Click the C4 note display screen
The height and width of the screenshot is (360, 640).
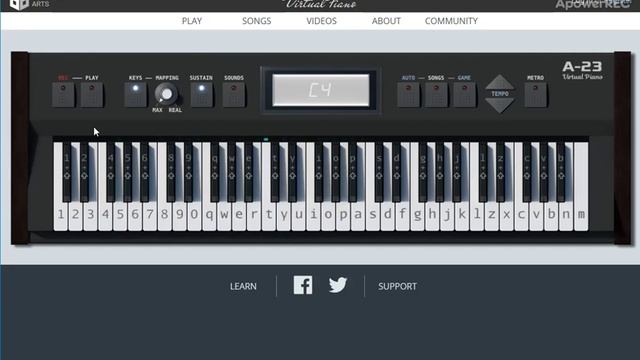pyautogui.click(x=321, y=90)
